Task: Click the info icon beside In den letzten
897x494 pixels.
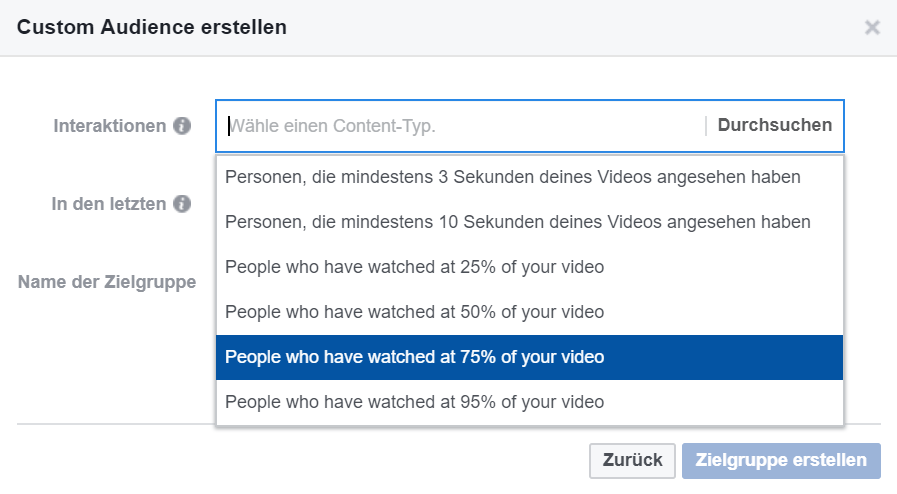Action: click(x=182, y=204)
